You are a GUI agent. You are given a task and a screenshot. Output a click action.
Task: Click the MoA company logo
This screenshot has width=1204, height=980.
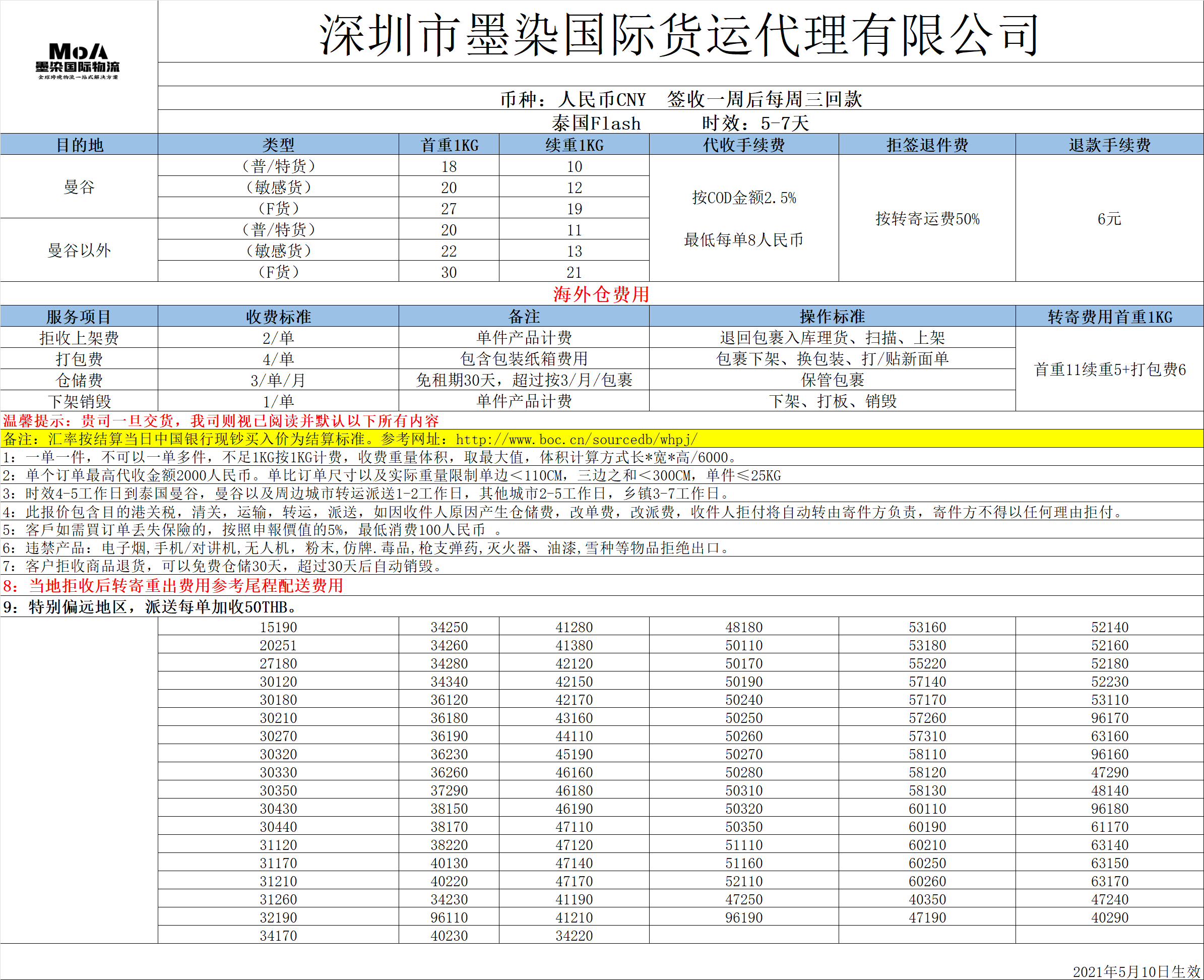pyautogui.click(x=78, y=61)
